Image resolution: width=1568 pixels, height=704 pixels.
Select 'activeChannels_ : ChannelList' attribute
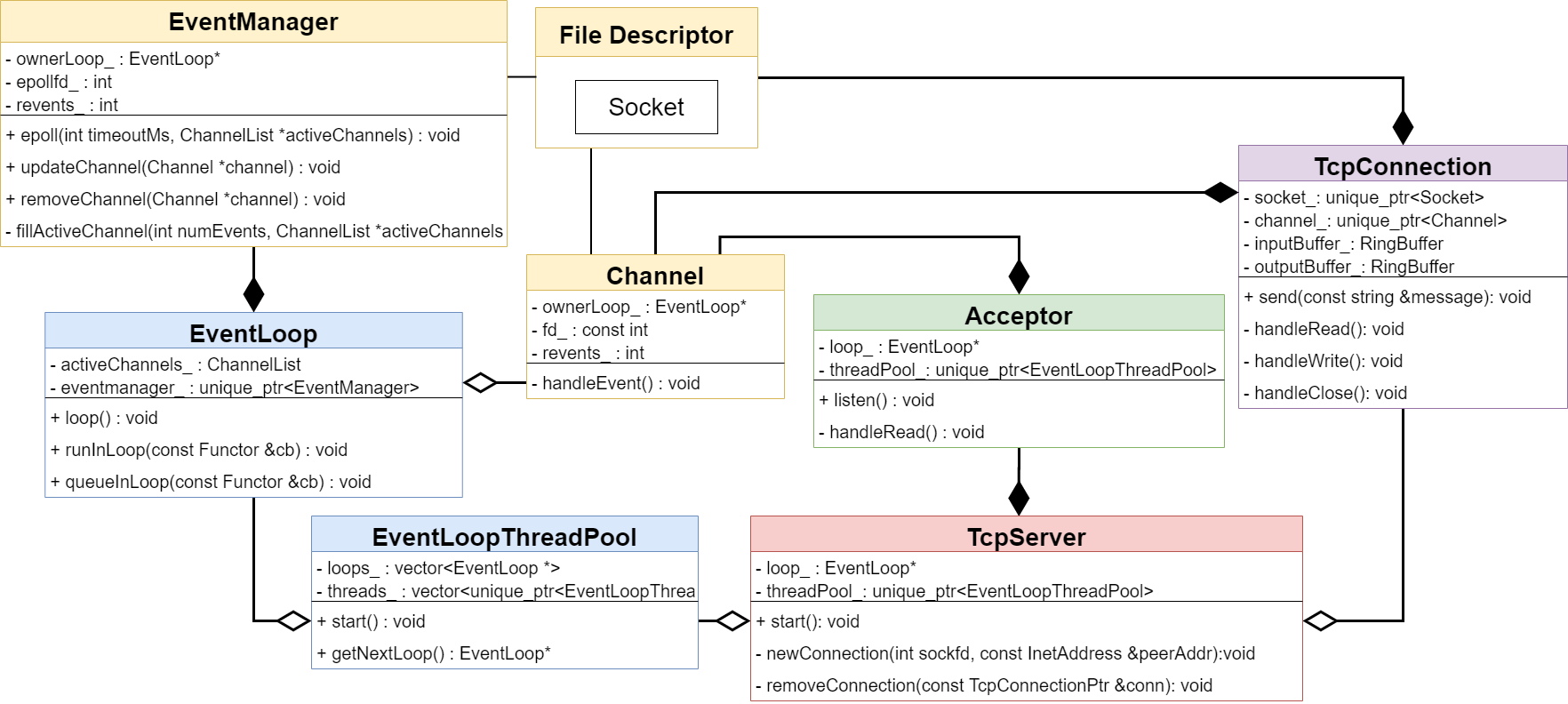tap(175, 365)
